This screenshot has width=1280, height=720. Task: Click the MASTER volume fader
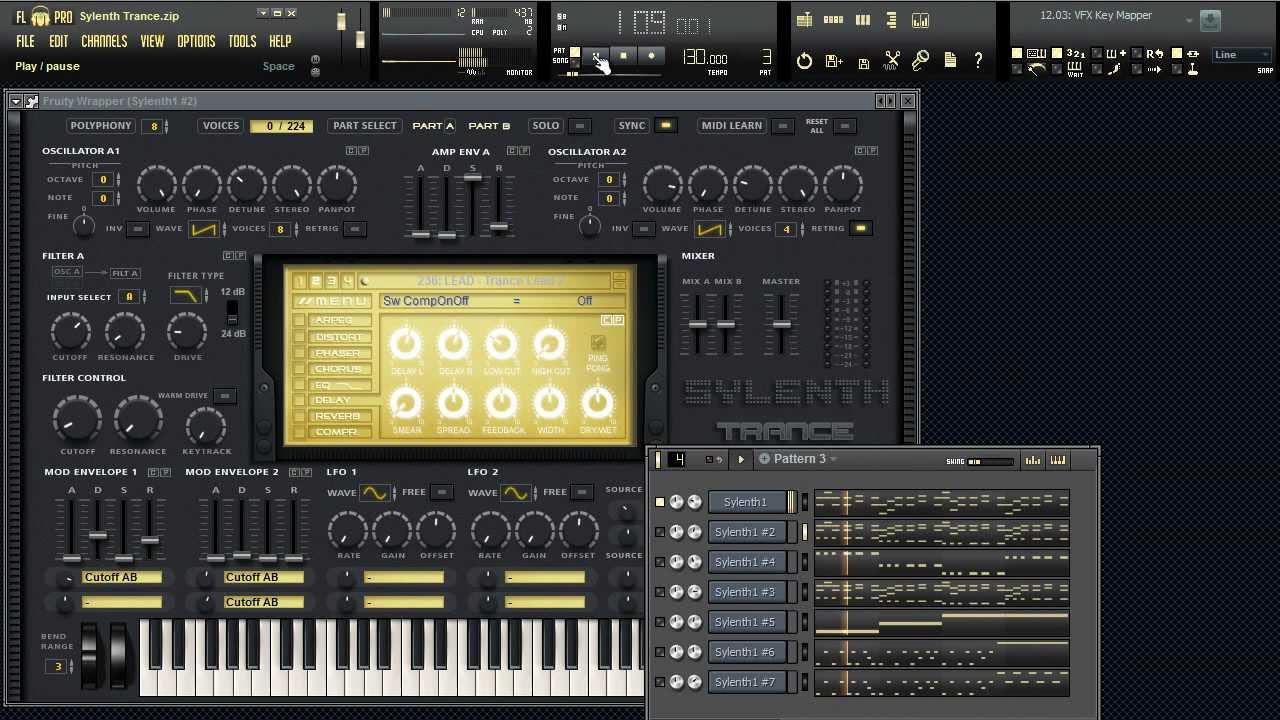[781, 324]
